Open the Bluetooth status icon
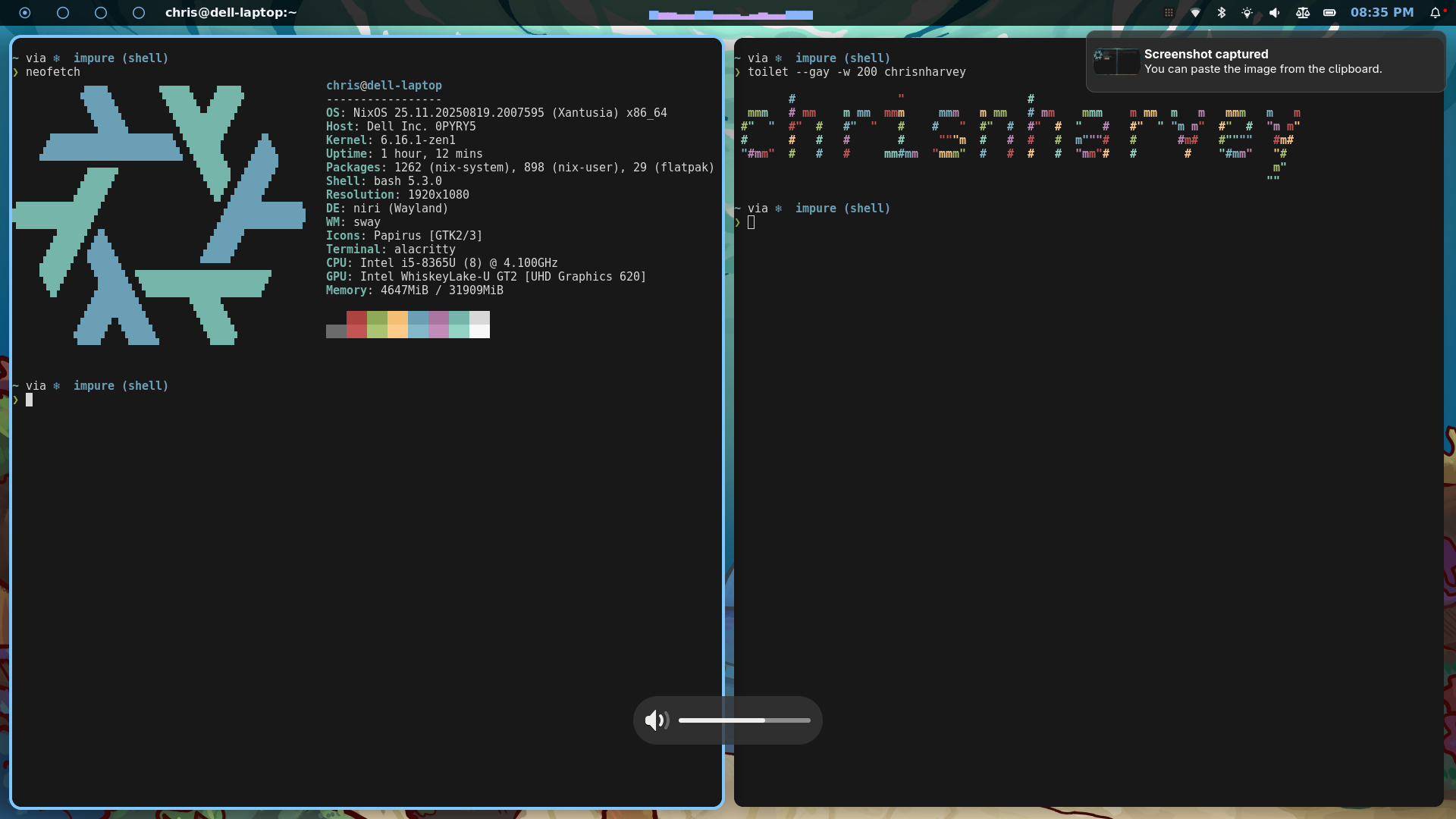 (1221, 13)
